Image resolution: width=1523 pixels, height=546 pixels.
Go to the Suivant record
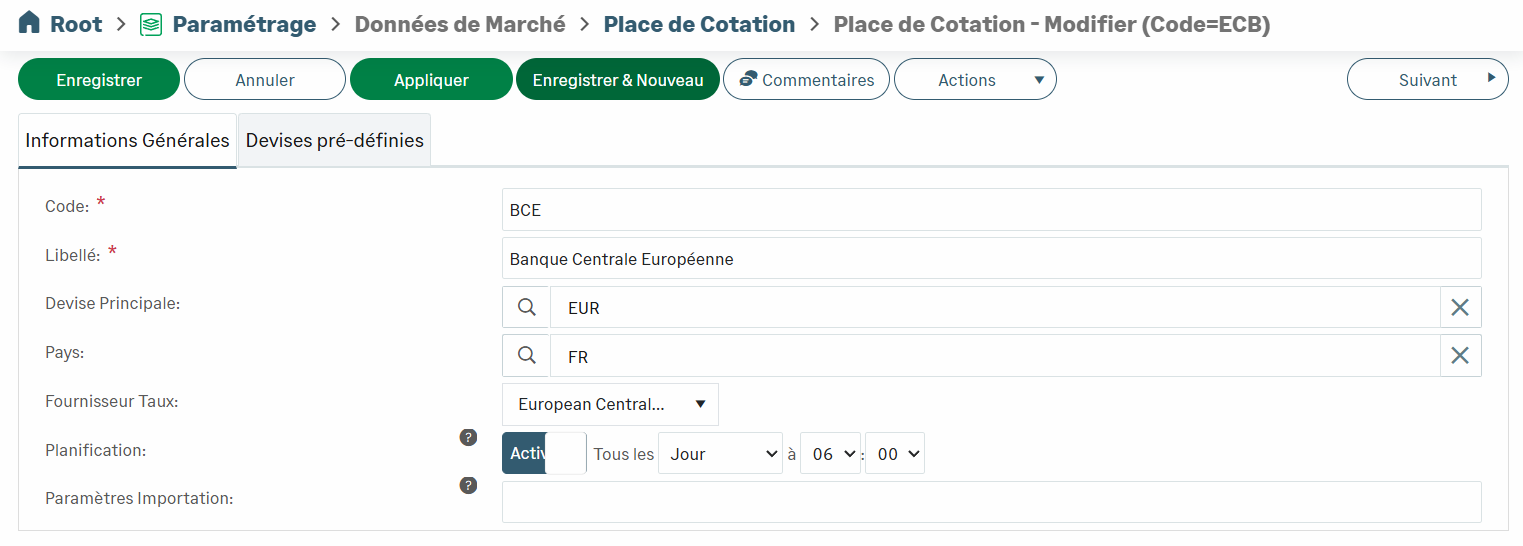(x=1427, y=80)
